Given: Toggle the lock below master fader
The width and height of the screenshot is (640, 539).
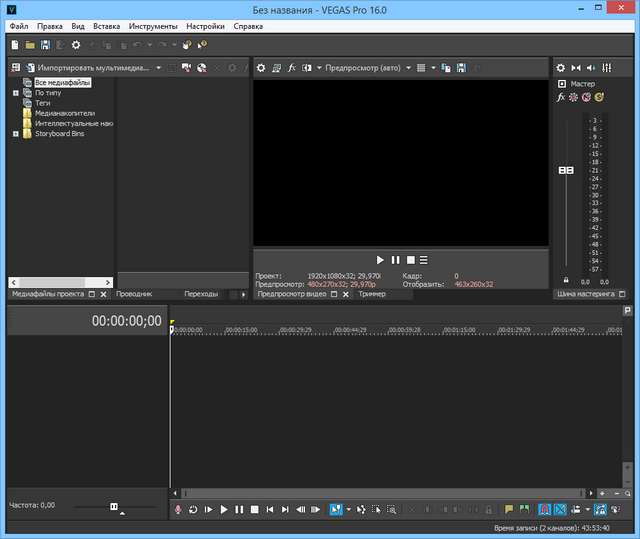Looking at the screenshot, I should click(567, 280).
